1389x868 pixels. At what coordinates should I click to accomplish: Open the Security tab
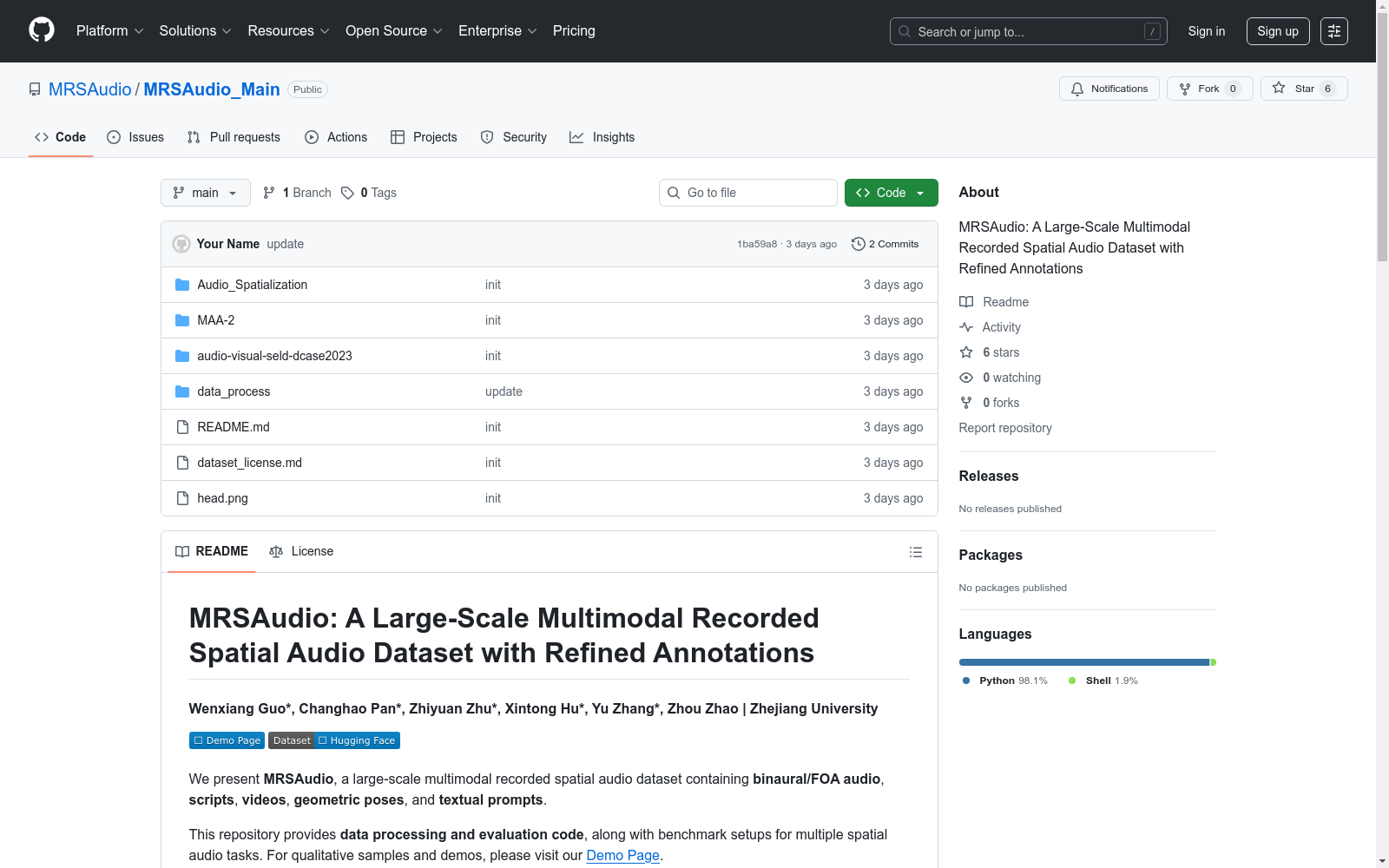tap(514, 137)
